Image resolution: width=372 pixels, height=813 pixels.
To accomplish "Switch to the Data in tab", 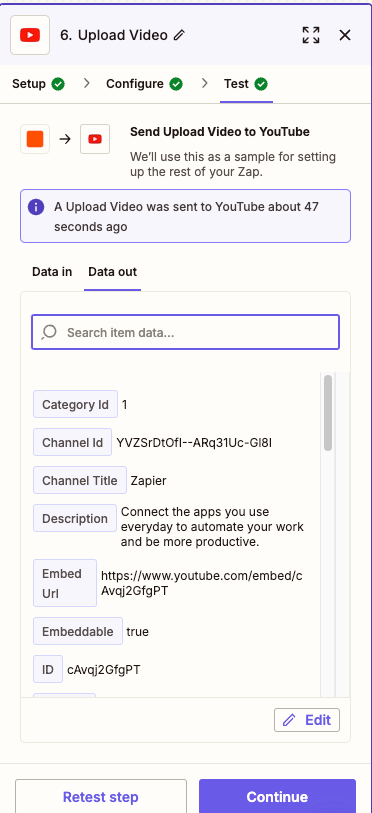I will pos(52,272).
